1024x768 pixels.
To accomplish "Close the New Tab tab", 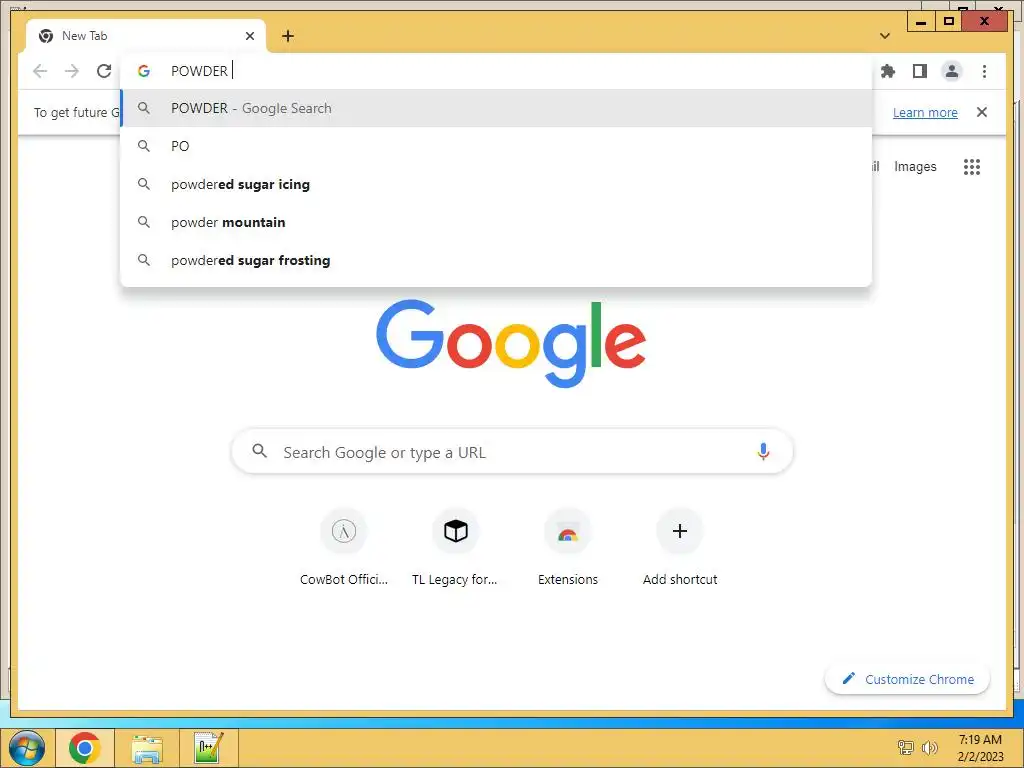I will [x=249, y=36].
